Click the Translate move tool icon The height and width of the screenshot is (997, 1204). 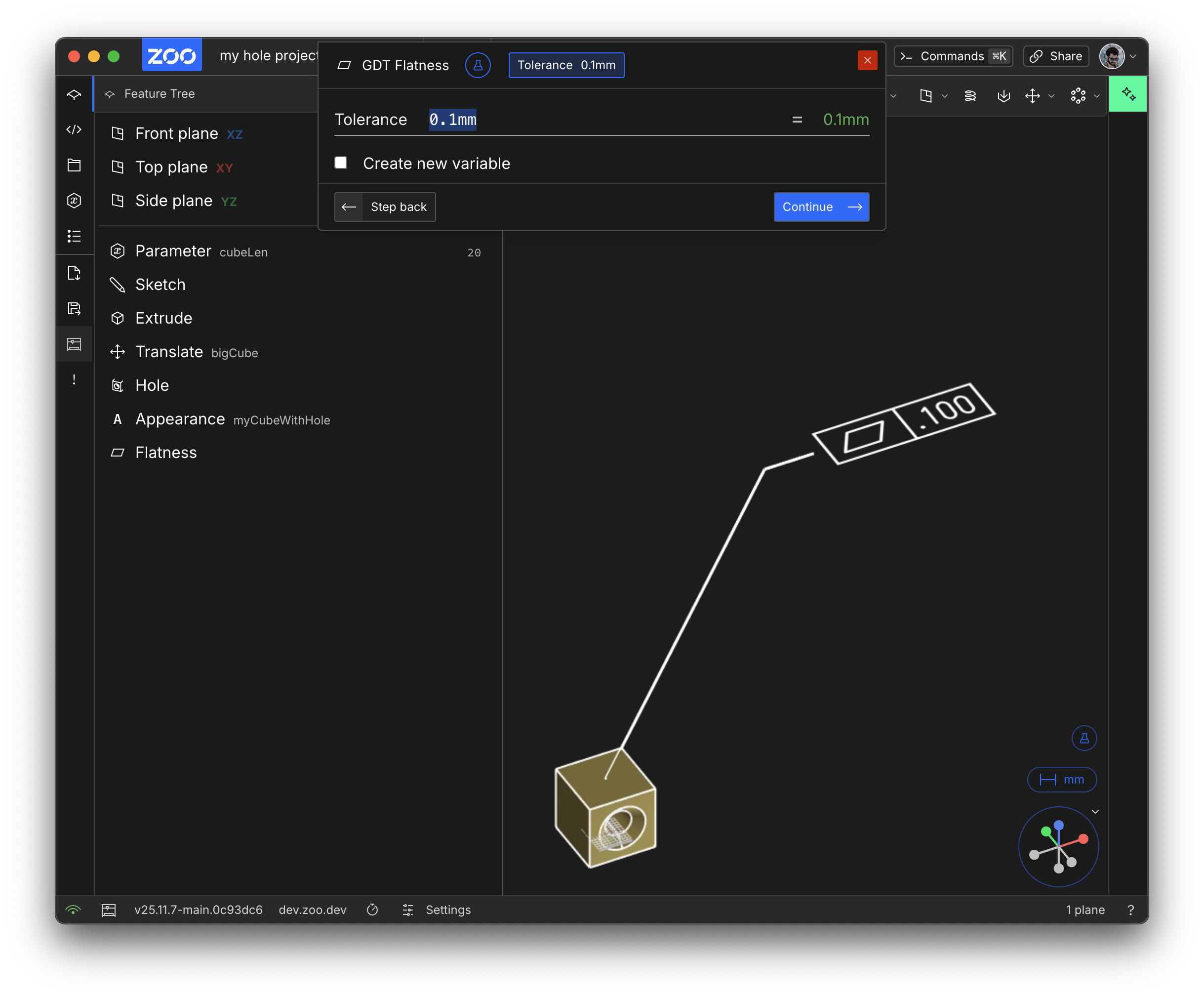(1032, 96)
